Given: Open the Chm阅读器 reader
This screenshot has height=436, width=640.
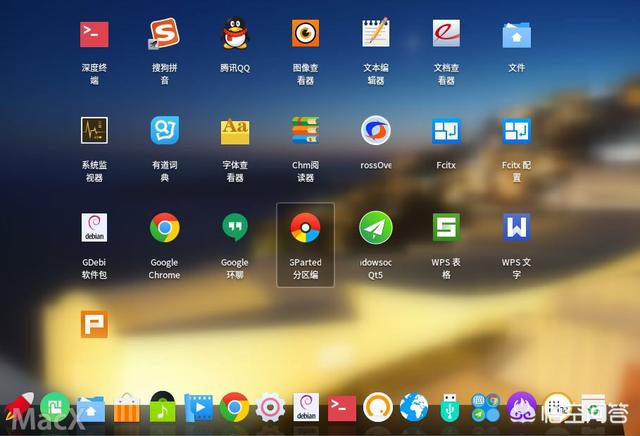Looking at the screenshot, I should [305, 130].
